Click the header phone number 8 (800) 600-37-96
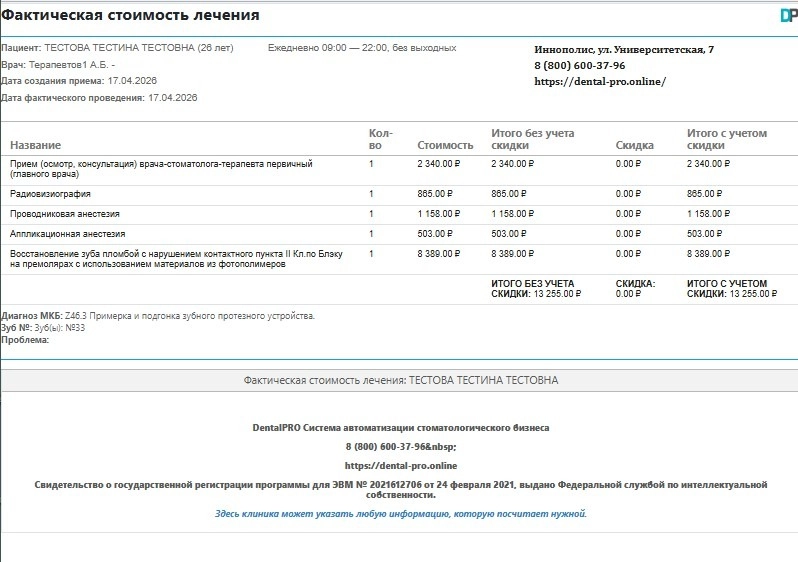 coord(579,66)
